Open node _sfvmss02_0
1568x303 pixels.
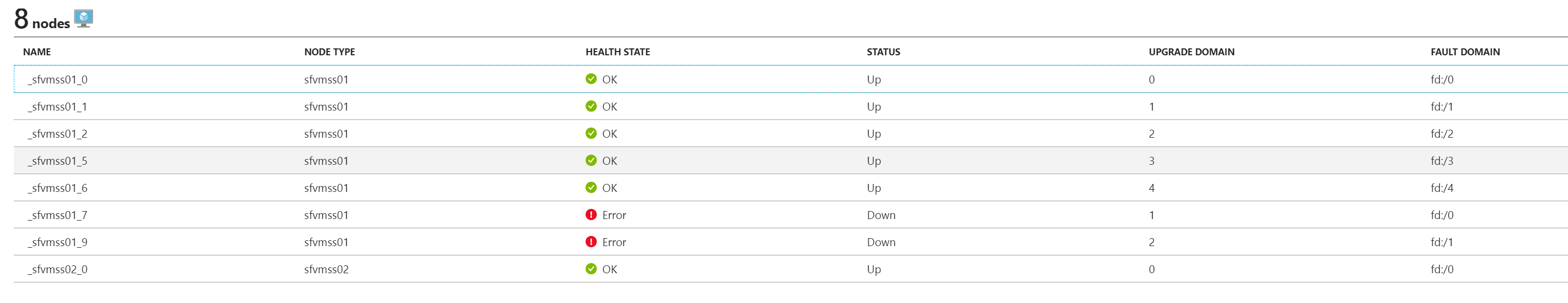tap(58, 270)
